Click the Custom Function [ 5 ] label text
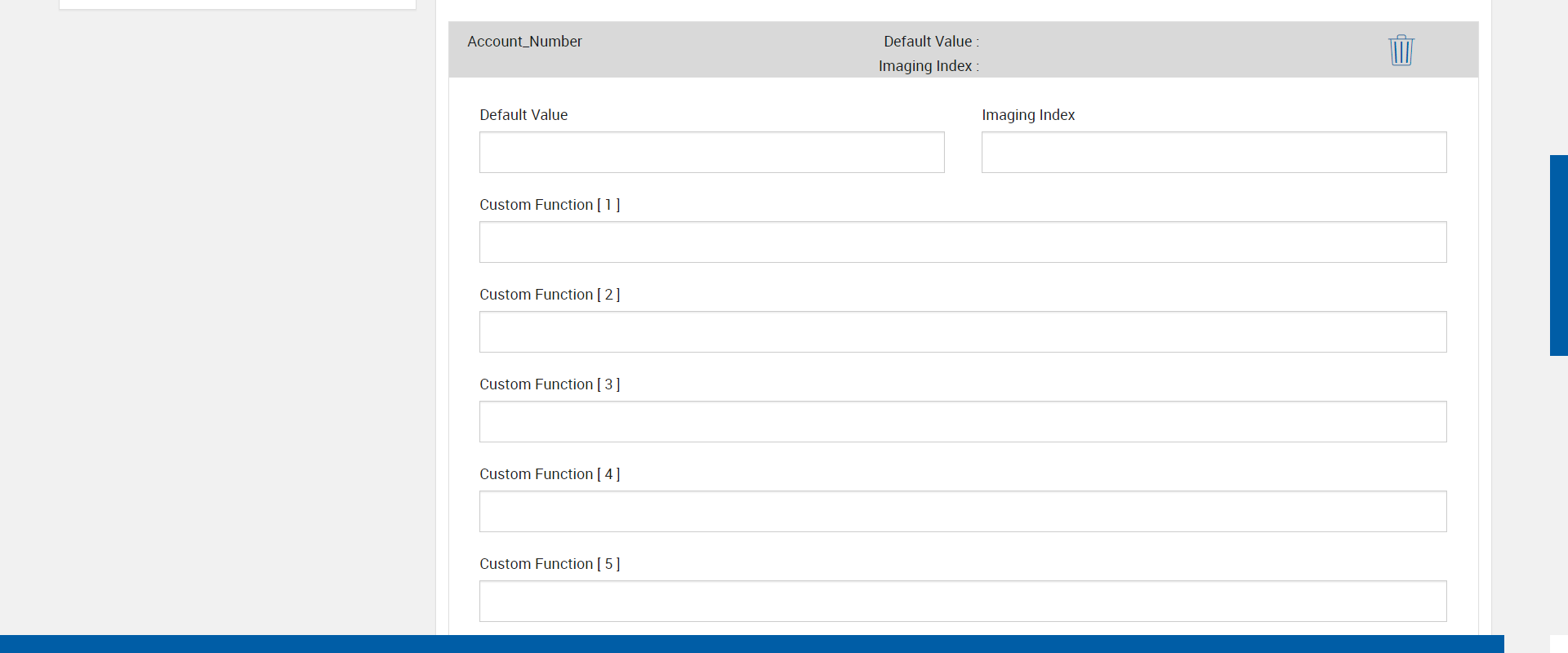 [550, 564]
